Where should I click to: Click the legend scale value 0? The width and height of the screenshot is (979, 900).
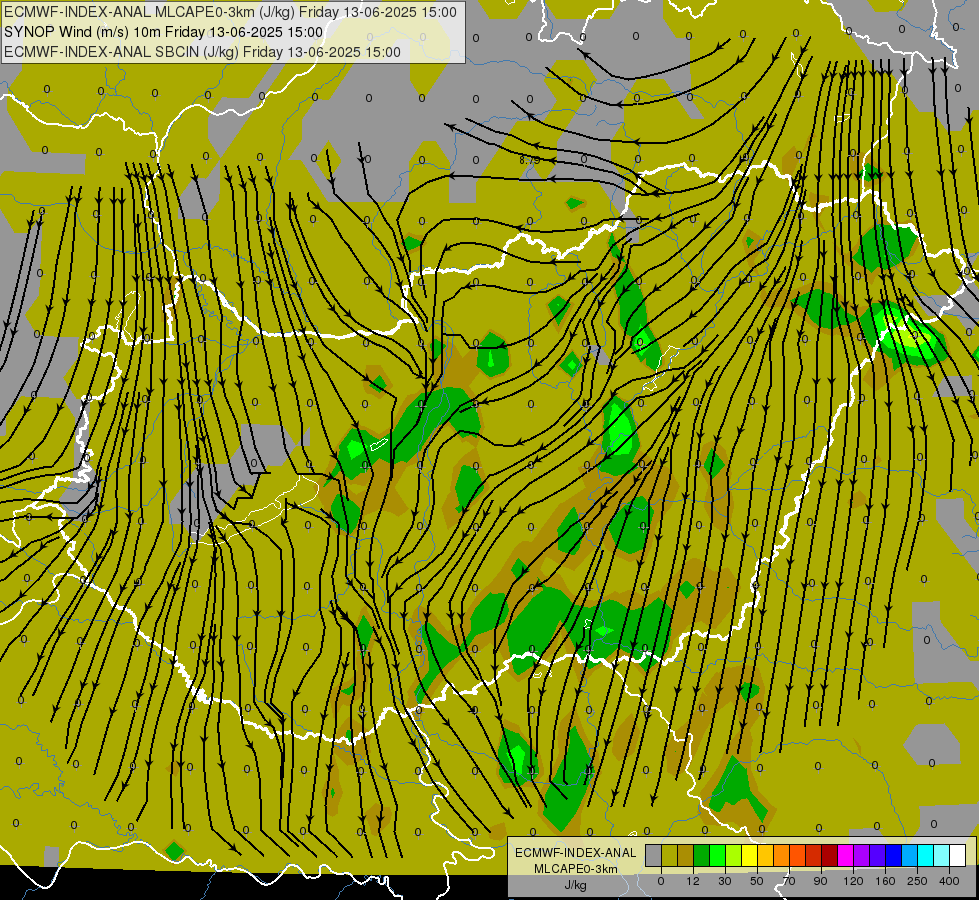click(x=661, y=881)
